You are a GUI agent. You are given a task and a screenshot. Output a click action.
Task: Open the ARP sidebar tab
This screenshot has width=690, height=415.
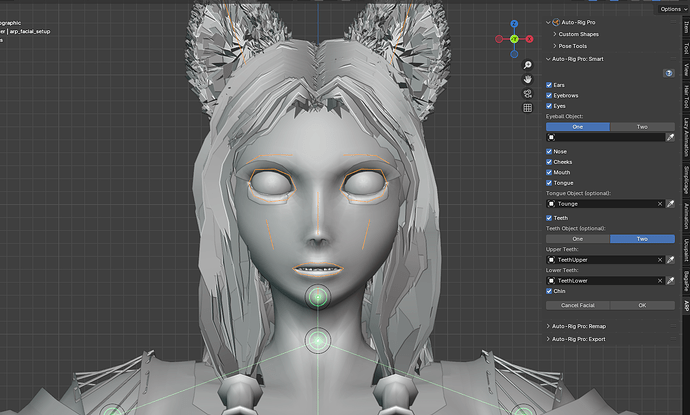686,306
